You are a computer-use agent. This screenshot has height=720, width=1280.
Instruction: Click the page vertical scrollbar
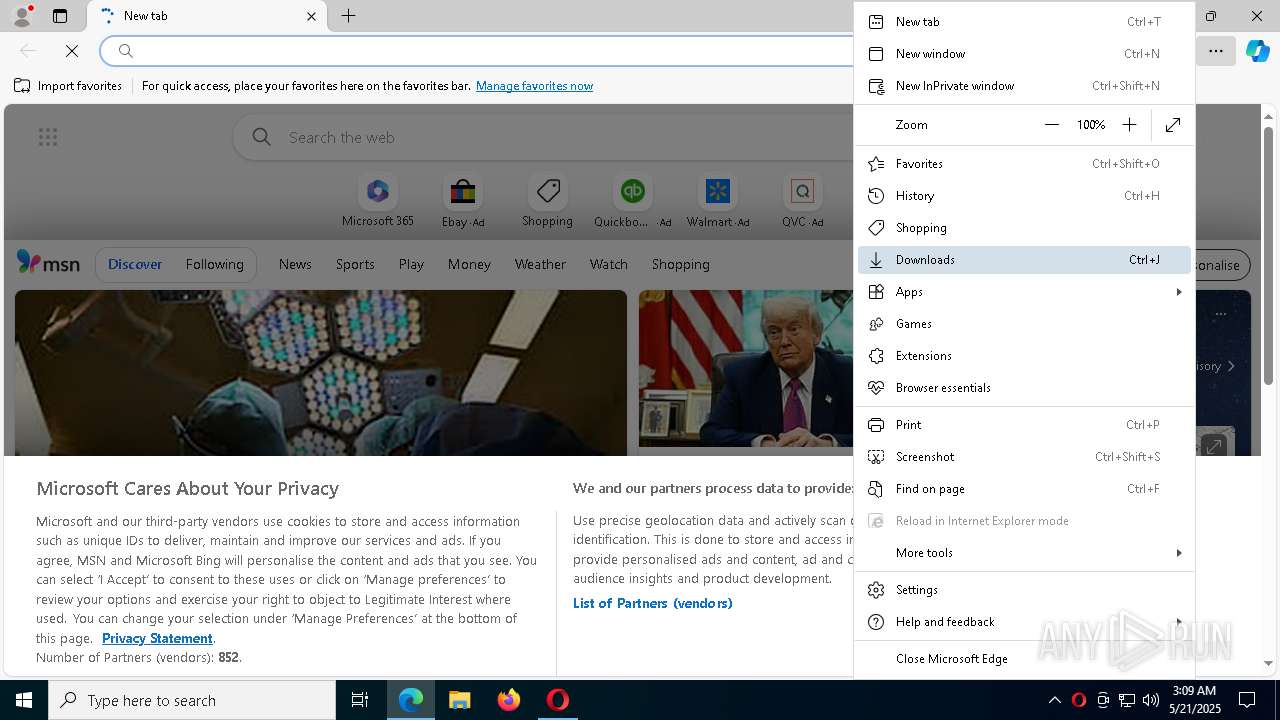[x=1268, y=255]
